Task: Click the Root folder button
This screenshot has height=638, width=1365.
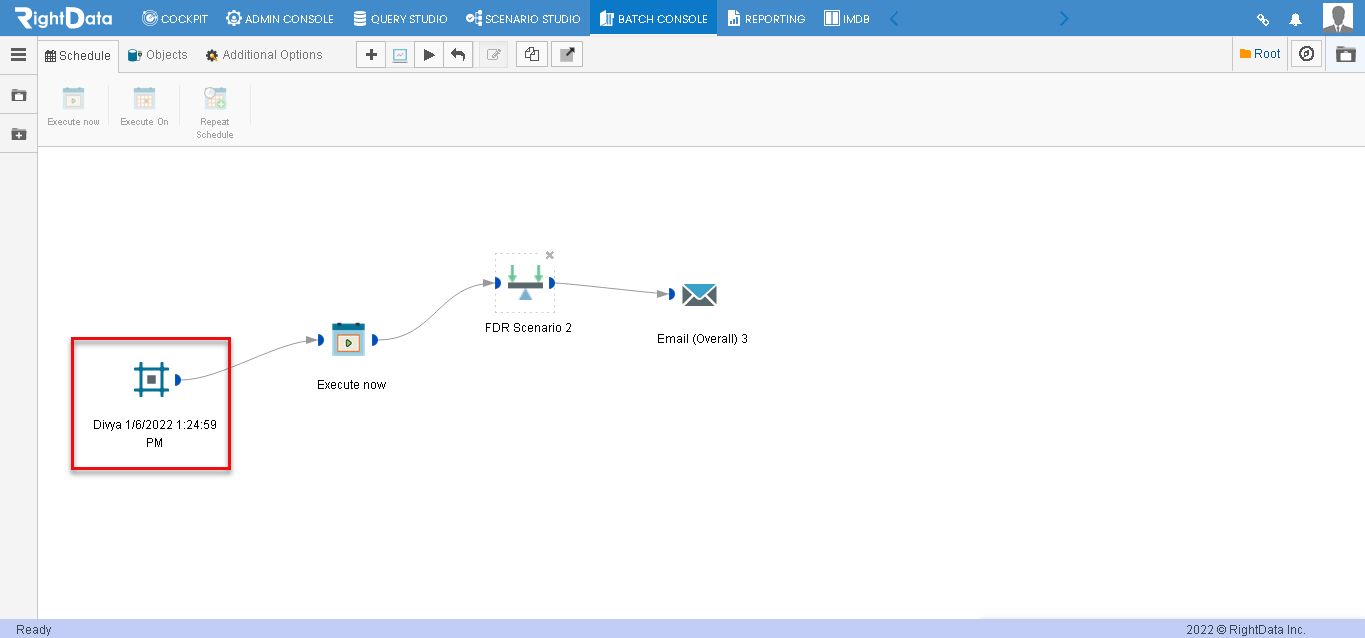Action: (1260, 54)
